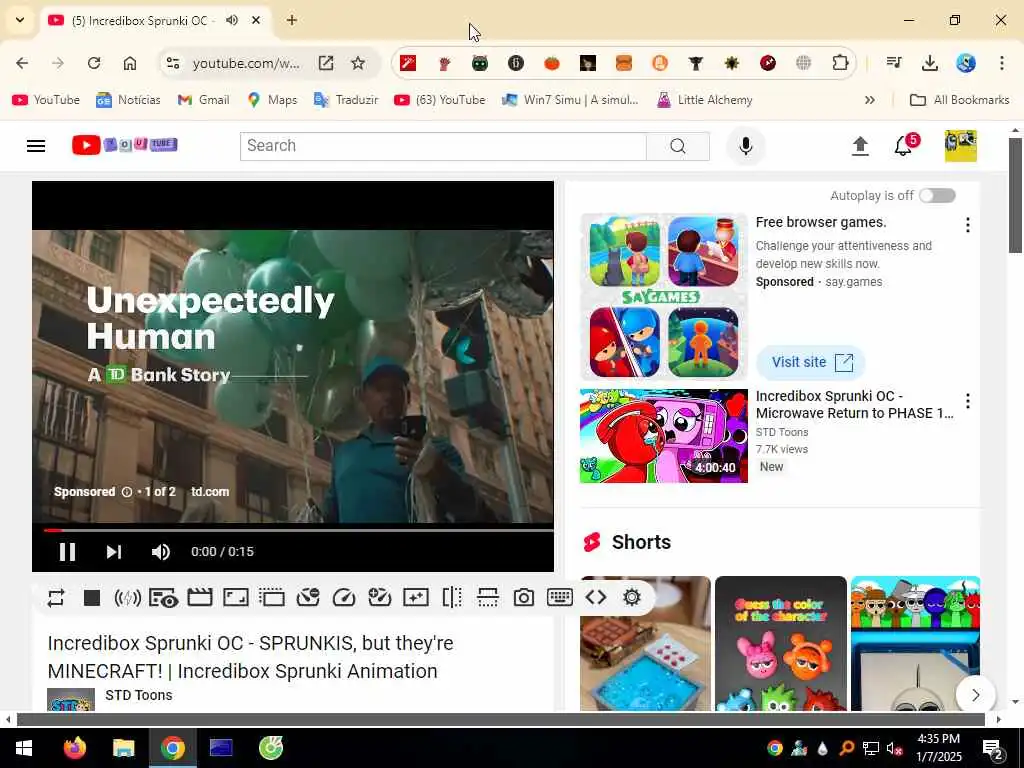Click the ad info icon next to Sponsored
The height and width of the screenshot is (768, 1024).
(x=127, y=492)
